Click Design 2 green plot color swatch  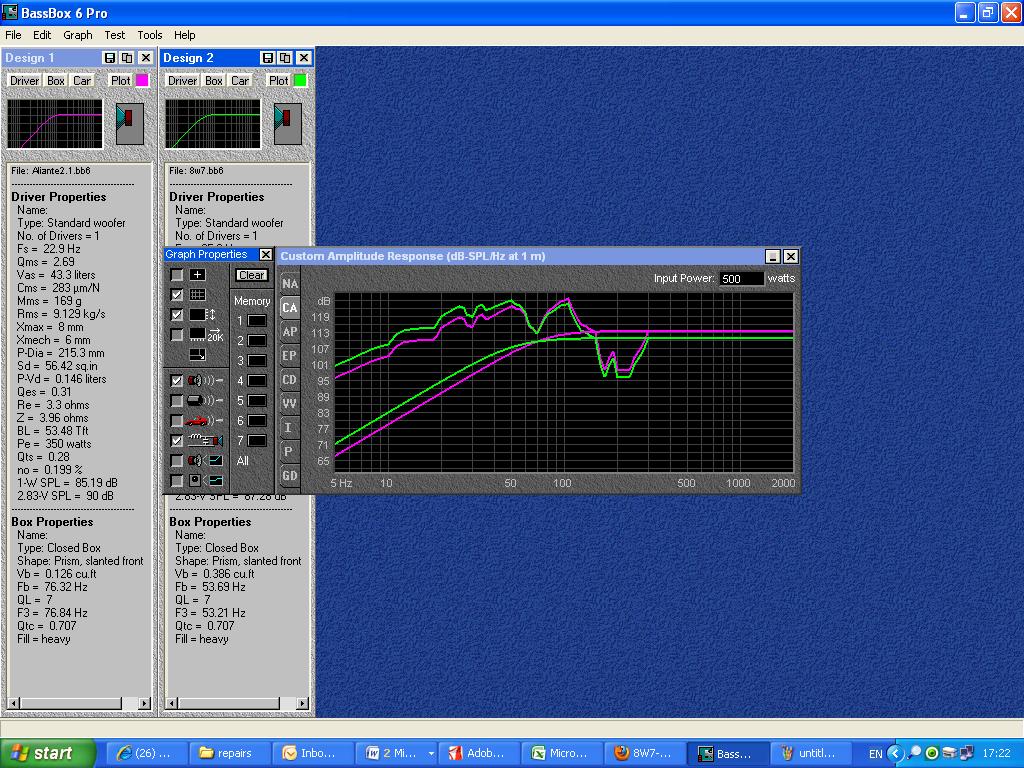click(300, 80)
